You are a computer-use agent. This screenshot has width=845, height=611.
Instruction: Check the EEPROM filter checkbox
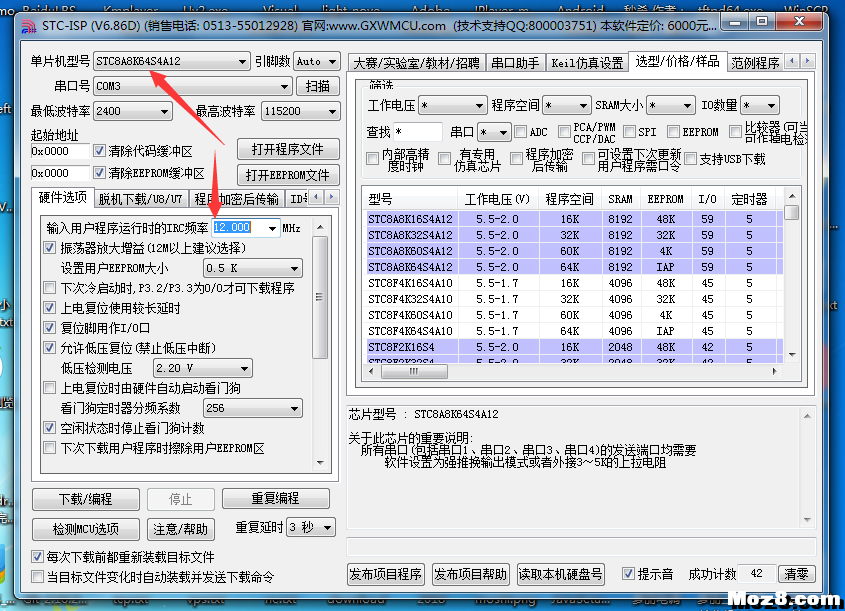[x=673, y=131]
